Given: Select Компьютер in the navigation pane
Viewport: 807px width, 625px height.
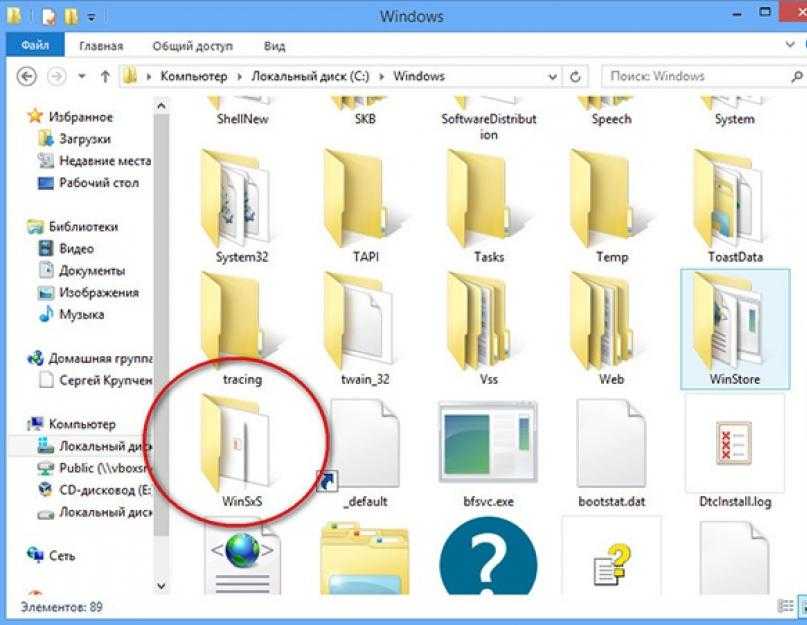Looking at the screenshot, I should point(82,424).
